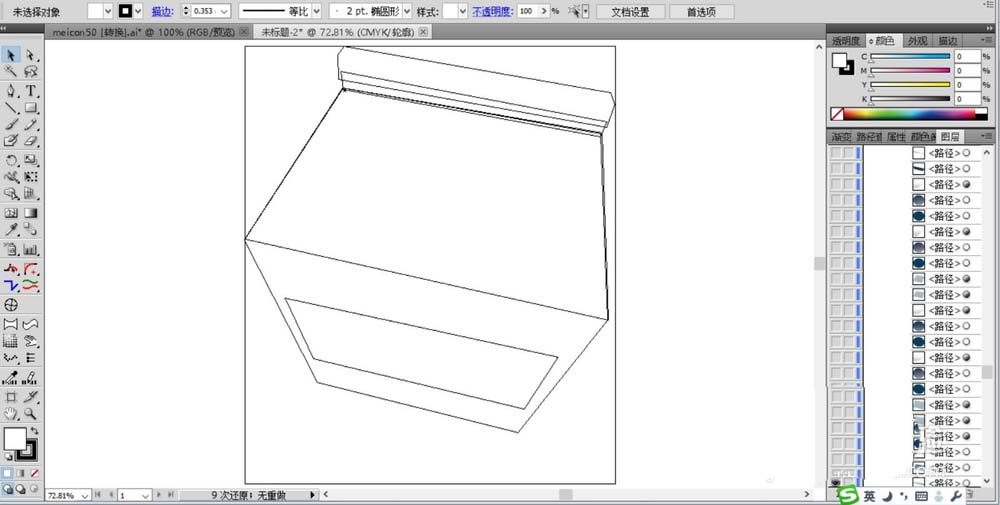Select the Zoom magnifier tool

point(31,414)
